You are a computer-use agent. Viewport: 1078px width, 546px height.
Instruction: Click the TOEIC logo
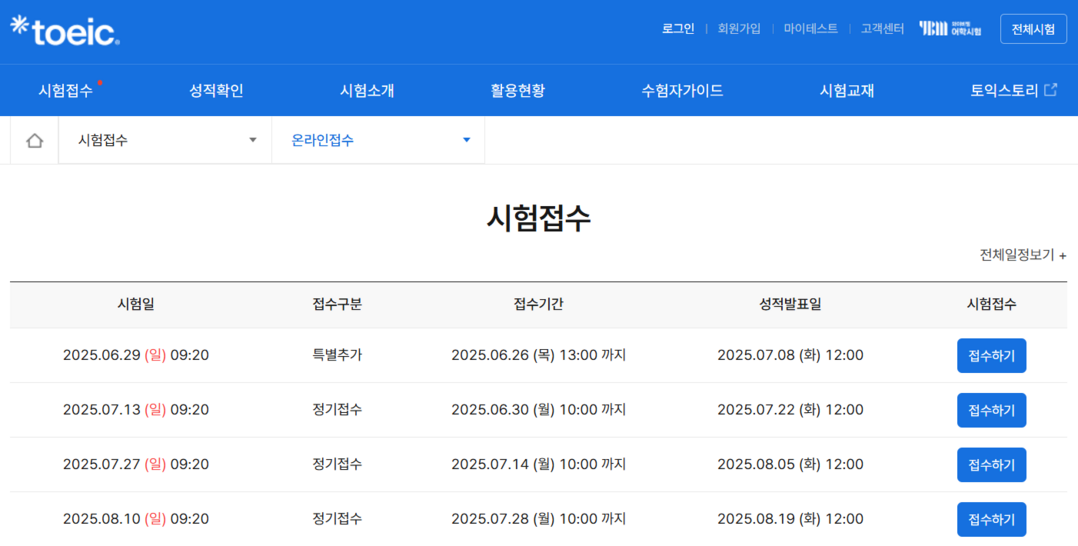point(65,31)
